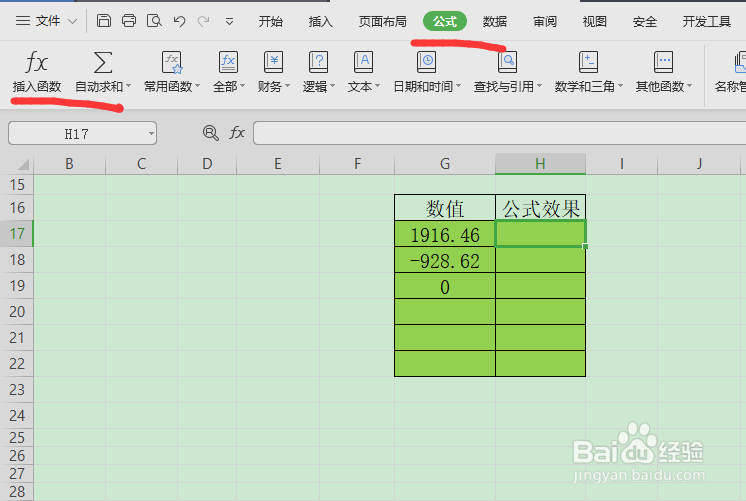This screenshot has height=501, width=746.
Task: Open the Logical (逻辑) functions icon
Action: coord(318,62)
